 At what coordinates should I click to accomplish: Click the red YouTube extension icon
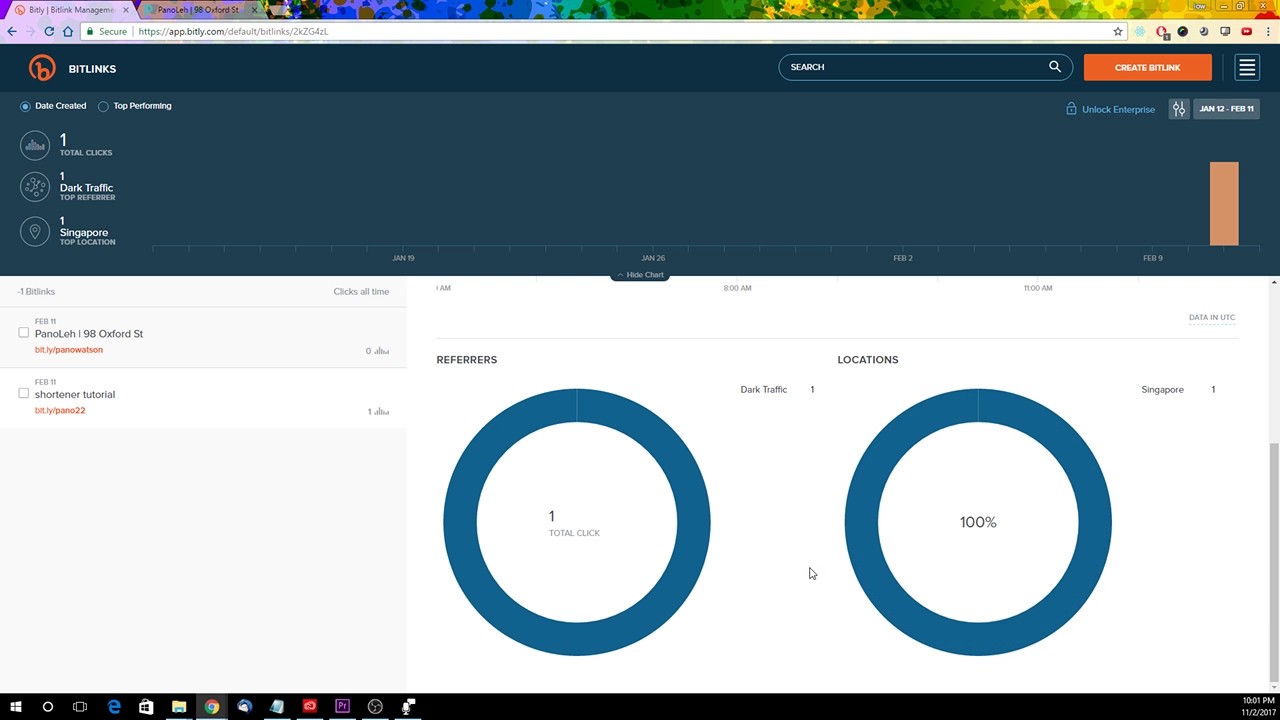tap(1247, 31)
